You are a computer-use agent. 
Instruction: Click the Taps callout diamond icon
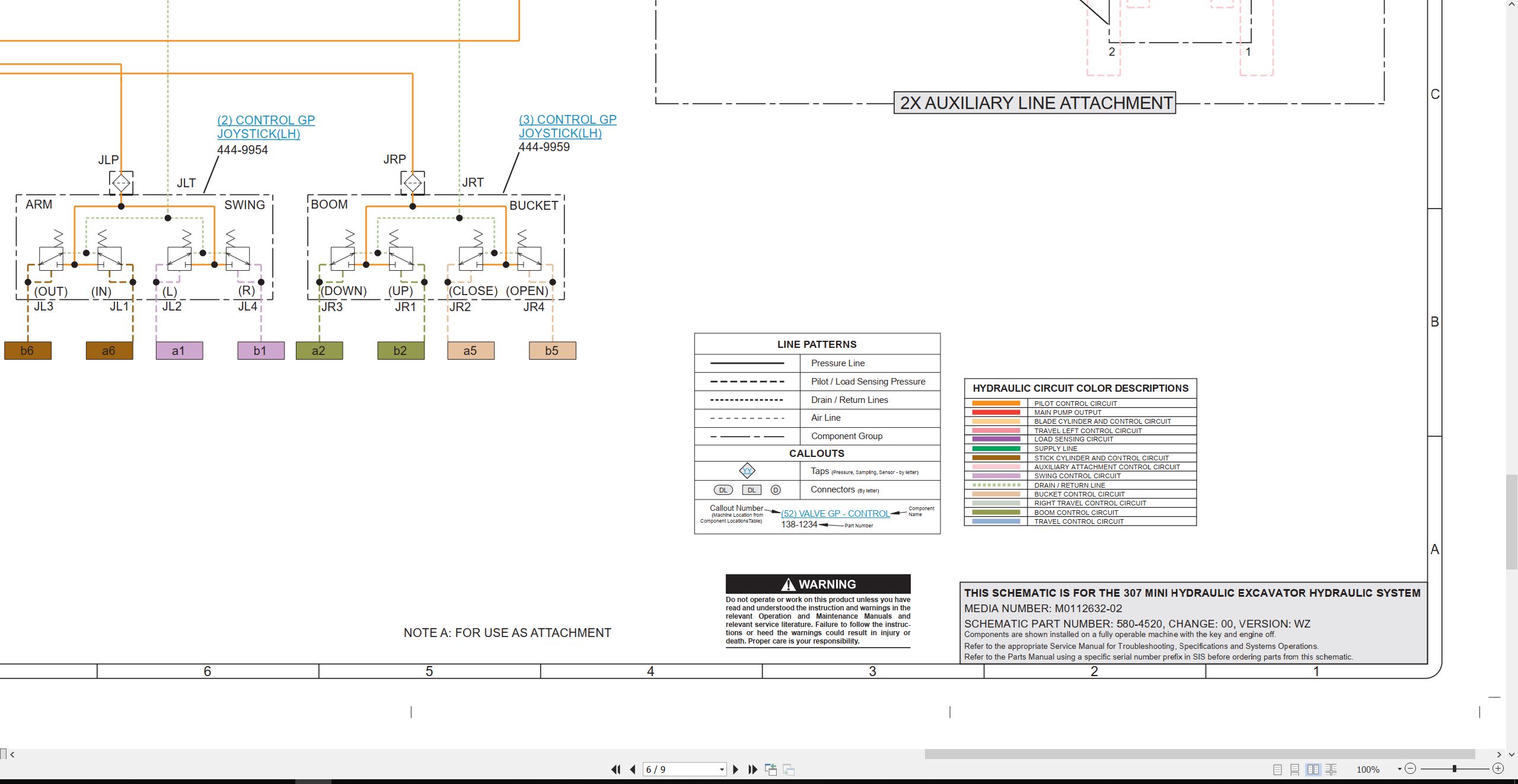(747, 471)
